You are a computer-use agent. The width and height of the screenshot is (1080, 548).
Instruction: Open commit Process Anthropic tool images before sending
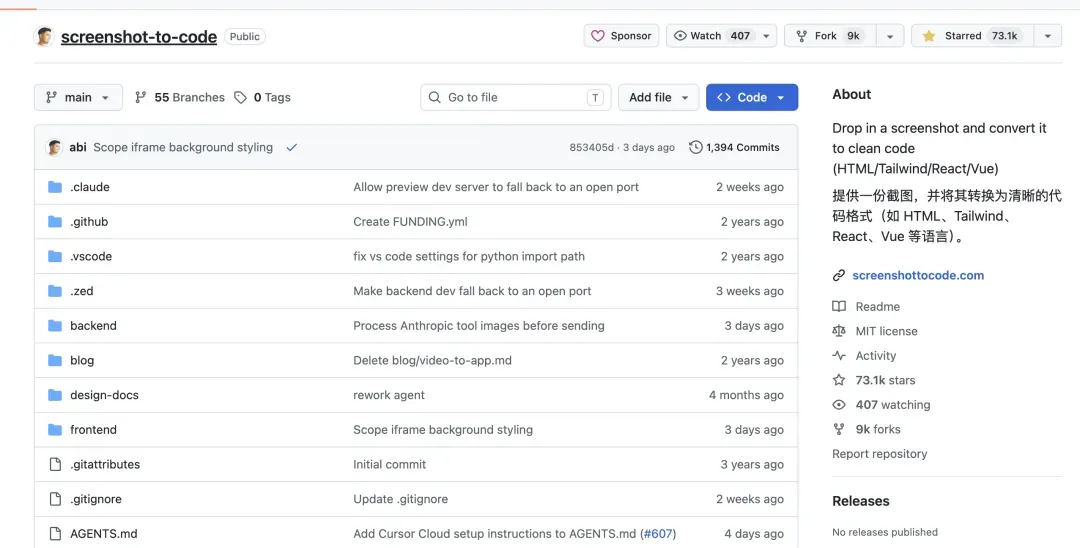pyautogui.click(x=479, y=326)
